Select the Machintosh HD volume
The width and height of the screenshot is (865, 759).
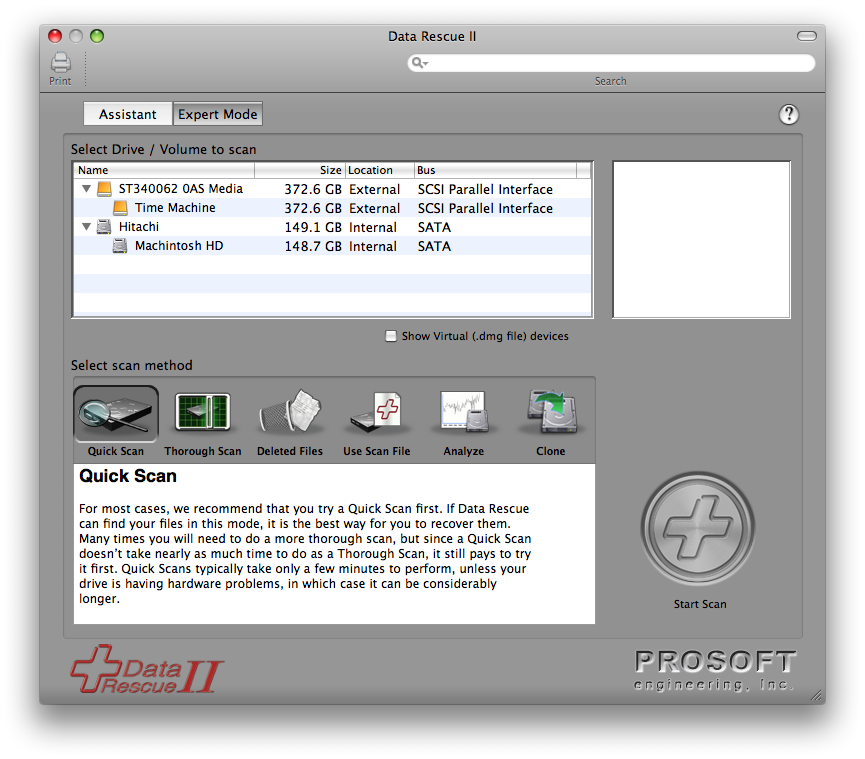(x=332, y=246)
